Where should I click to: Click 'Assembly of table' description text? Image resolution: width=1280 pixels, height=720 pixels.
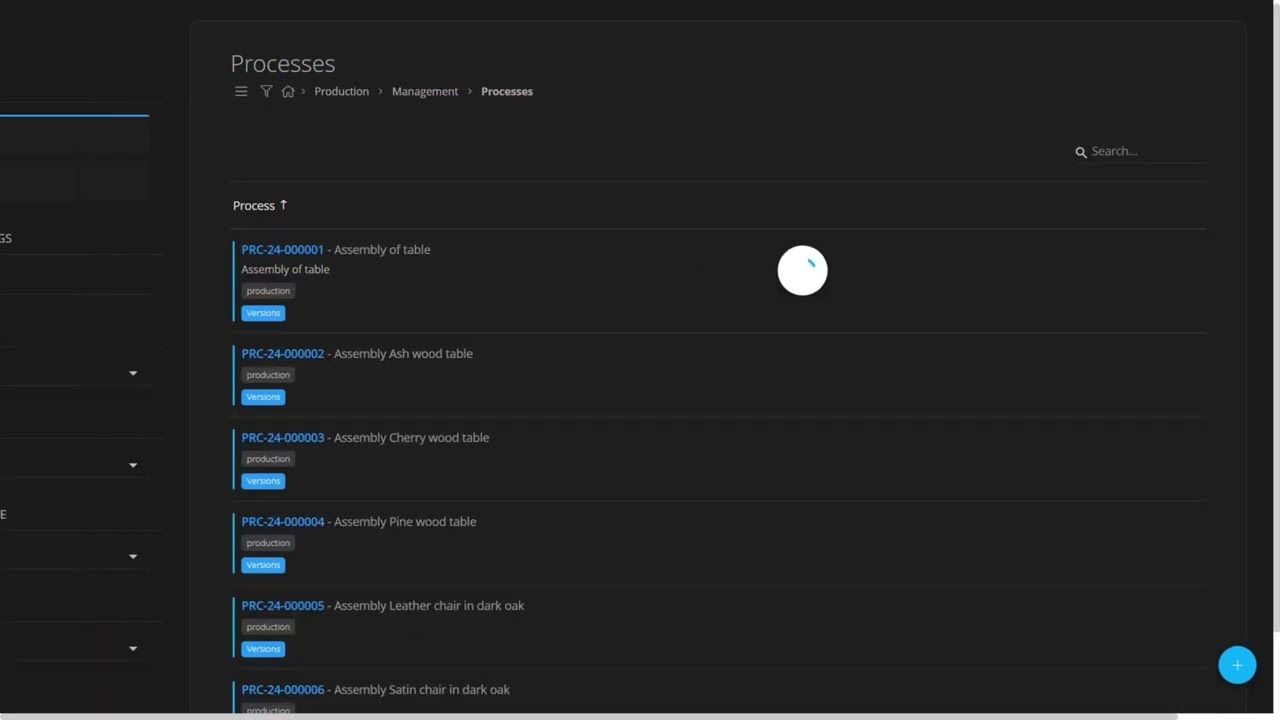coord(285,269)
